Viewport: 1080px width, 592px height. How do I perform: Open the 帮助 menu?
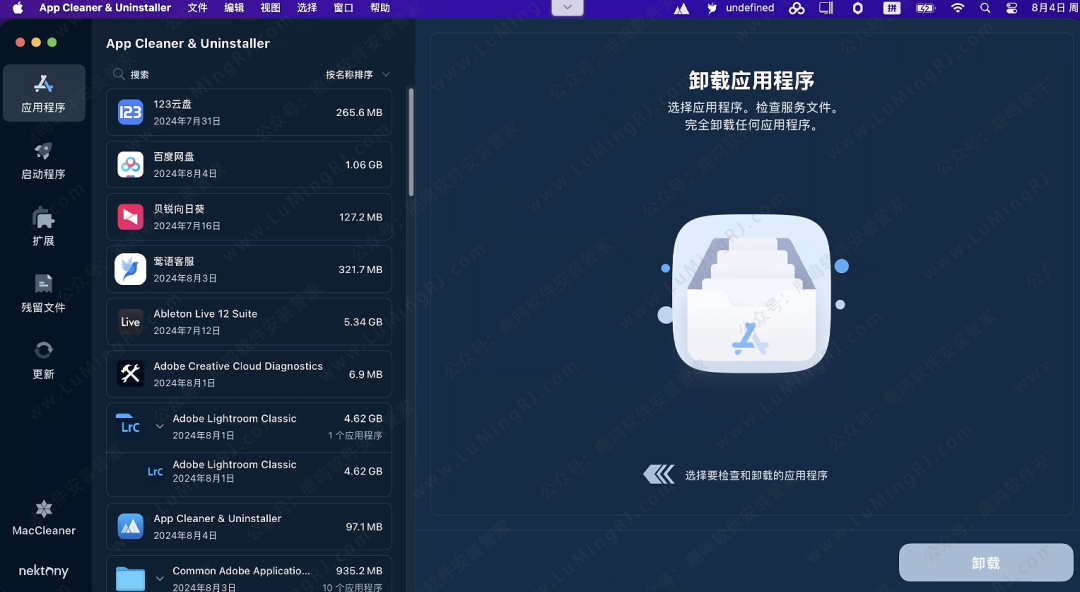380,8
